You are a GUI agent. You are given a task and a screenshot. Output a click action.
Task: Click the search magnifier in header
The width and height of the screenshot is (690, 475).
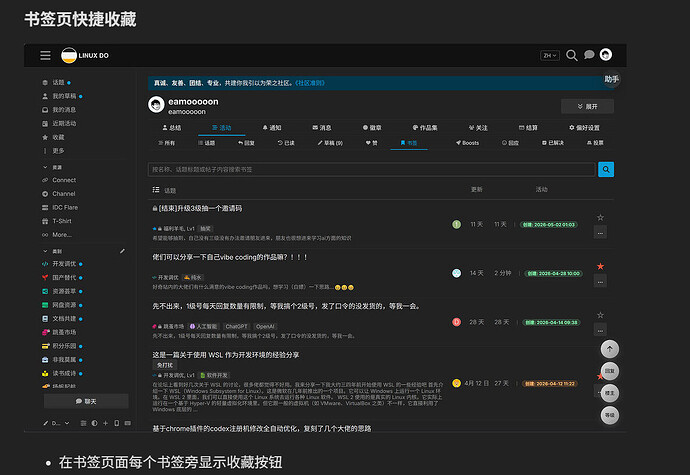pyautogui.click(x=572, y=55)
